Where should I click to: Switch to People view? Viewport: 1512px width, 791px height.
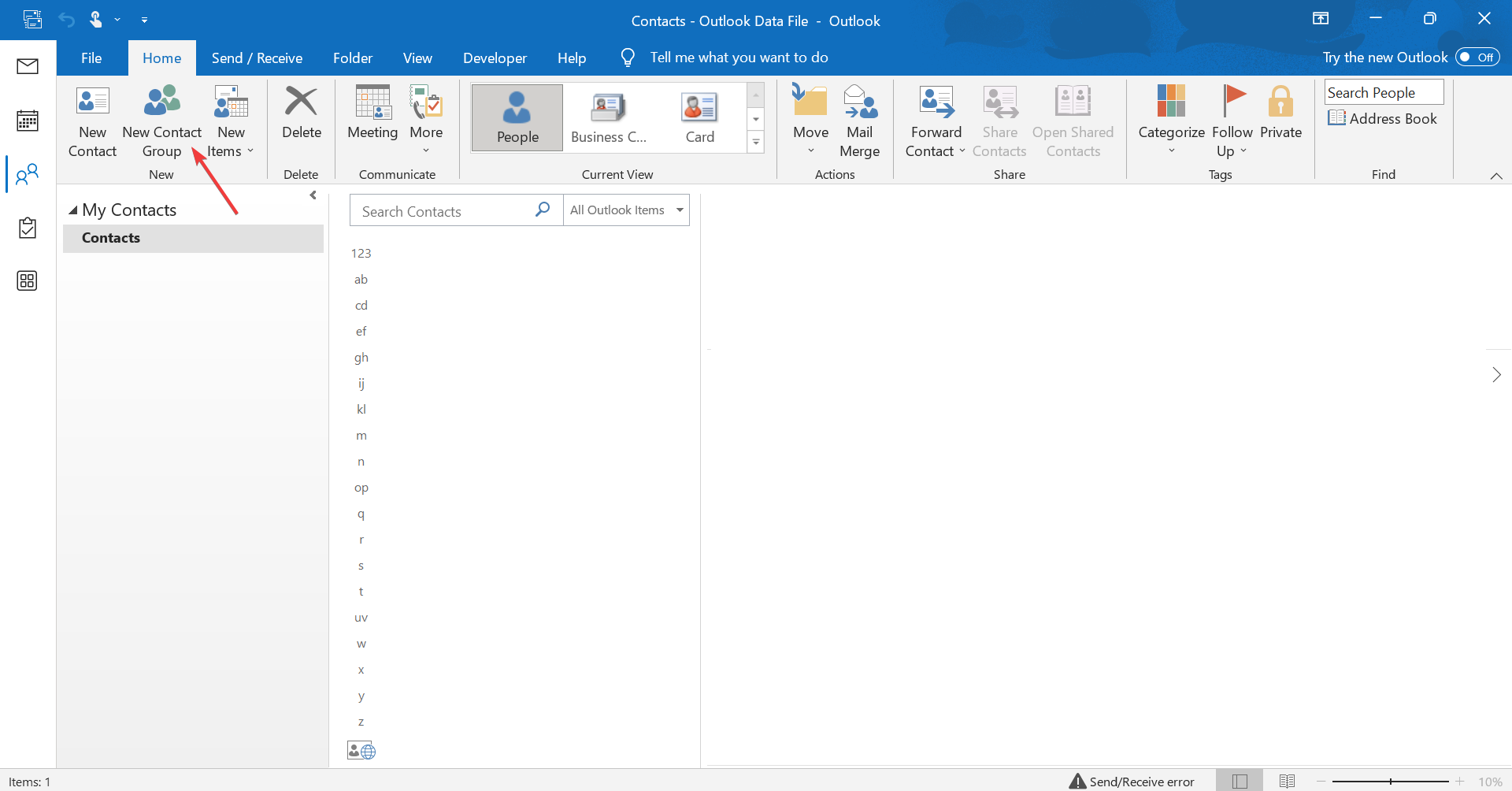tap(517, 117)
